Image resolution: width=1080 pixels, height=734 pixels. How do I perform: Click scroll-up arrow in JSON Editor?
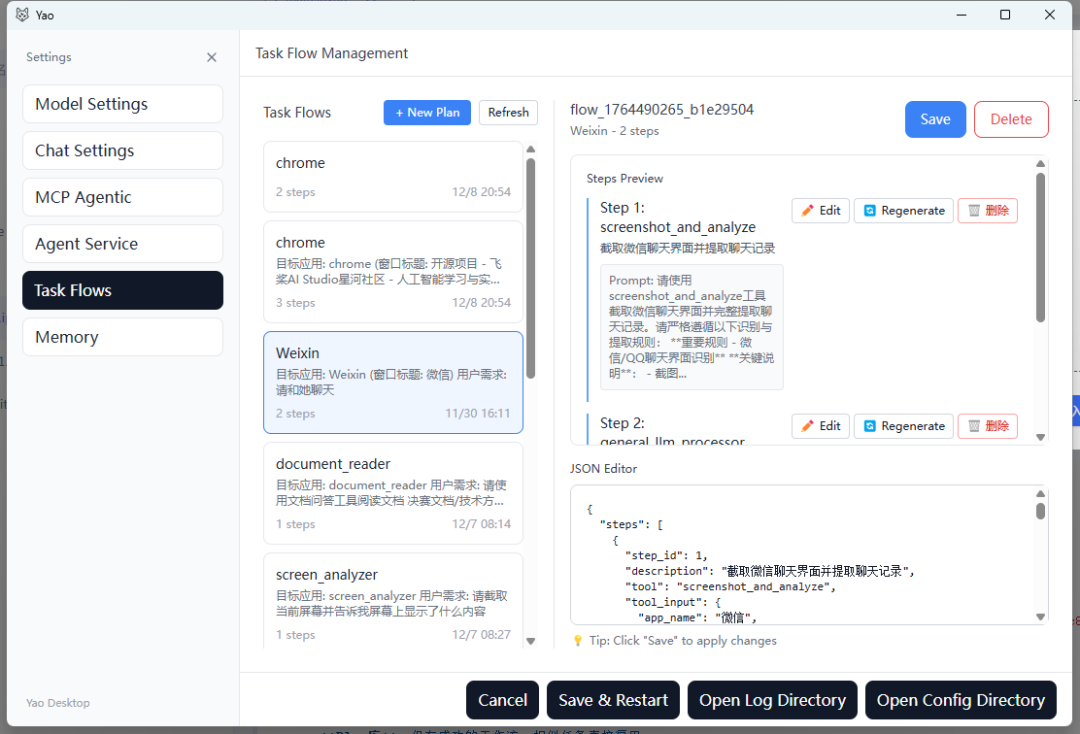click(x=1040, y=494)
